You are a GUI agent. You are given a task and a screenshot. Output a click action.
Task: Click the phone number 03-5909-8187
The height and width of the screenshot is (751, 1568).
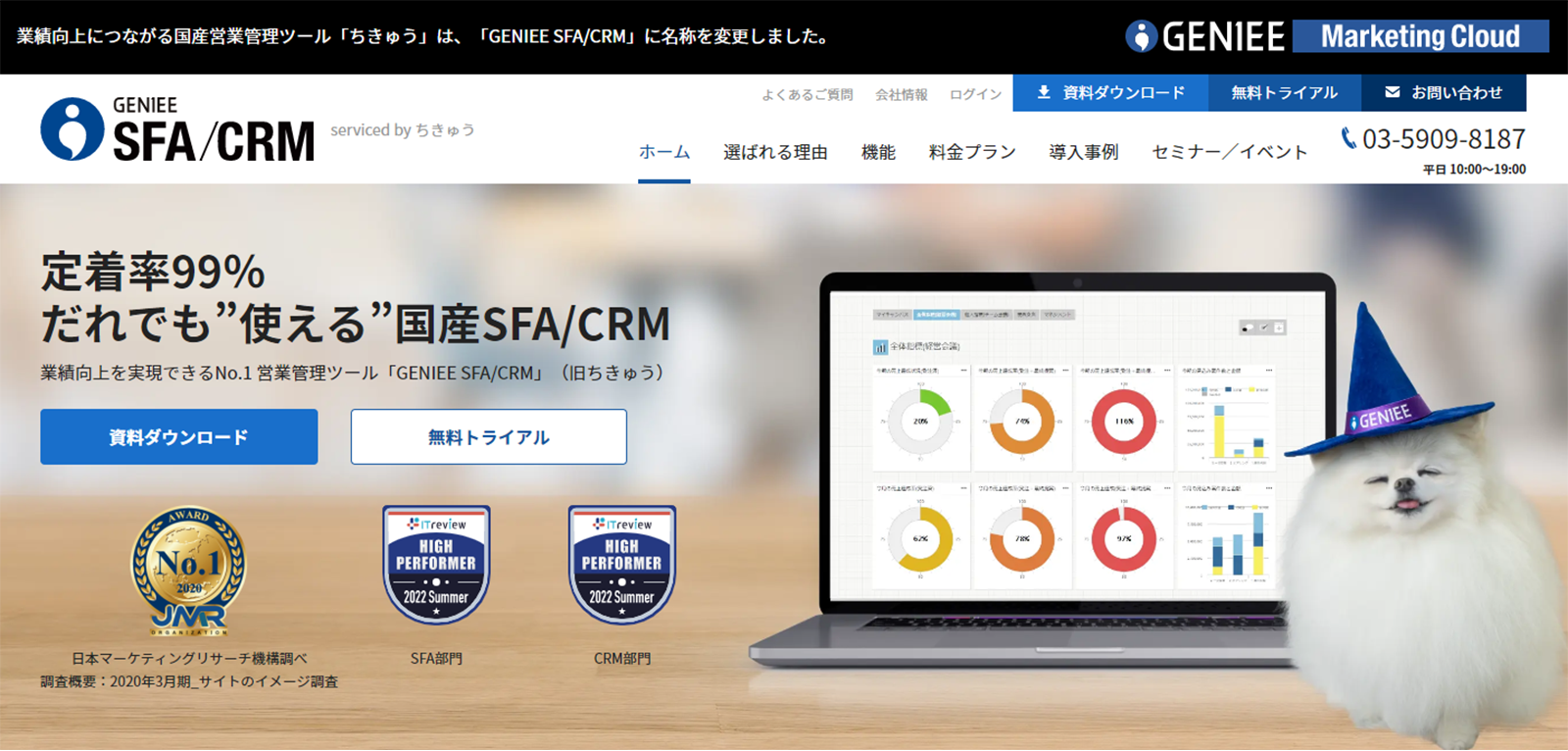pyautogui.click(x=1444, y=139)
